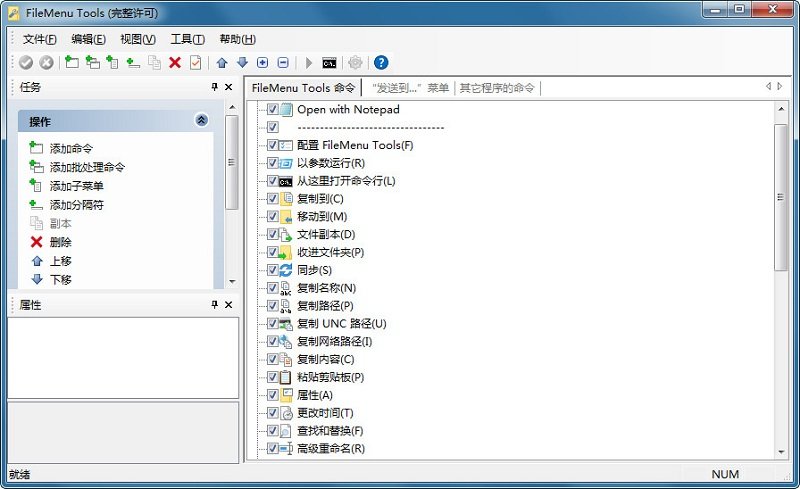Open the 文件(F) menu
Screen dimensions: 800x489
point(39,39)
